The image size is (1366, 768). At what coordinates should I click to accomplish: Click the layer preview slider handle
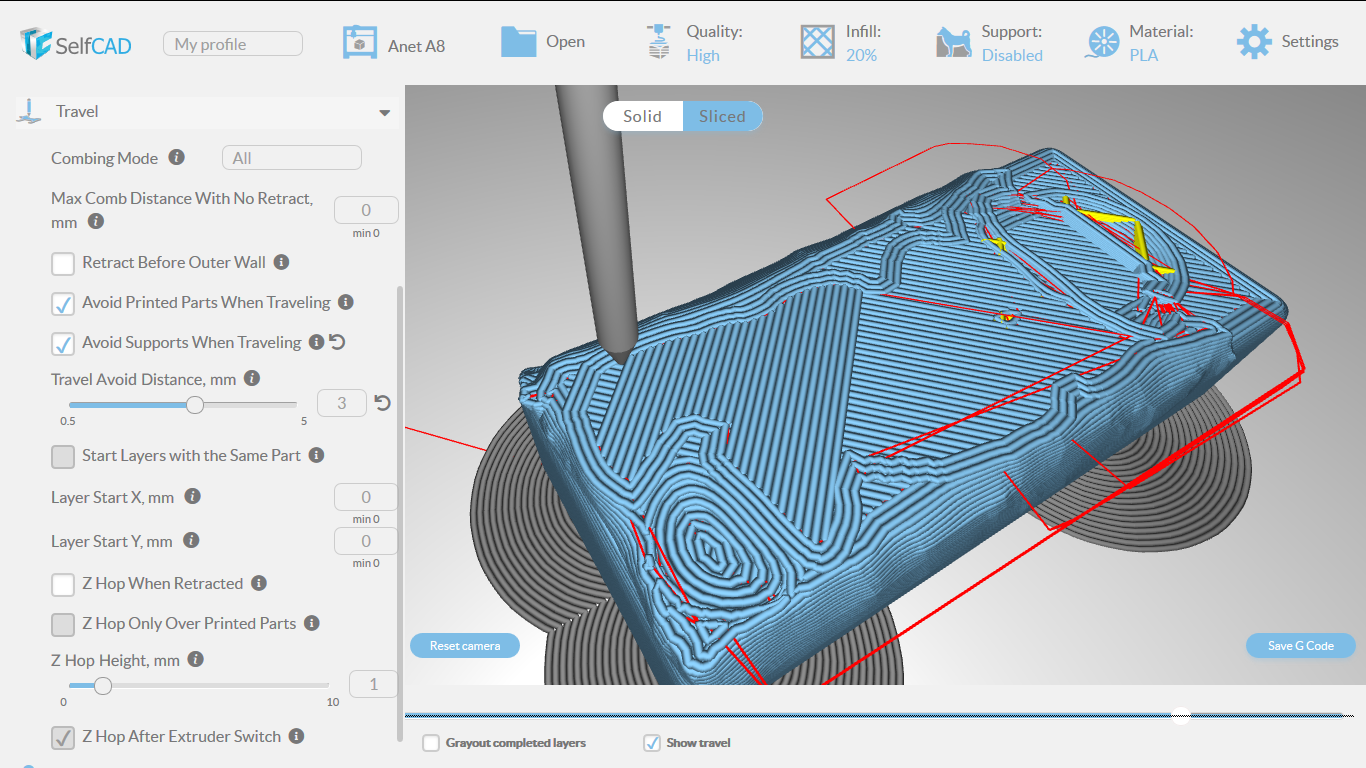[x=1181, y=714]
